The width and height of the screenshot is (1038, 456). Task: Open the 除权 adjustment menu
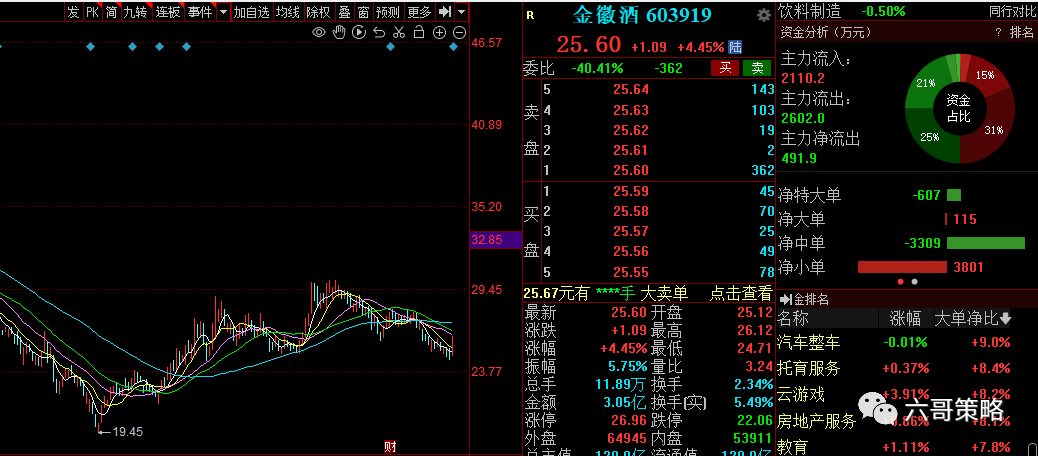pyautogui.click(x=318, y=12)
